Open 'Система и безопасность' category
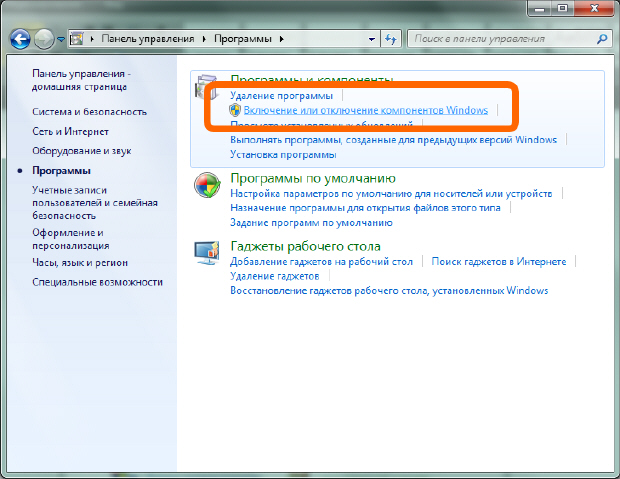620x479 pixels. pyautogui.click(x=89, y=112)
